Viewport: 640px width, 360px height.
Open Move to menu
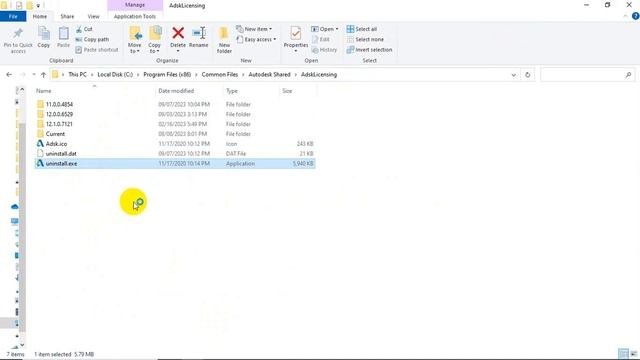coord(135,40)
